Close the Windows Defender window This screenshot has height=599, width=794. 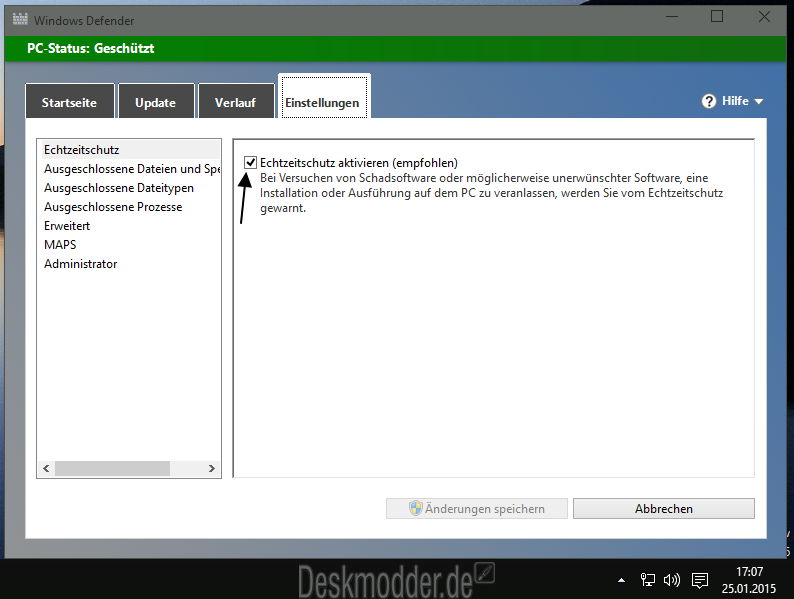coord(764,17)
